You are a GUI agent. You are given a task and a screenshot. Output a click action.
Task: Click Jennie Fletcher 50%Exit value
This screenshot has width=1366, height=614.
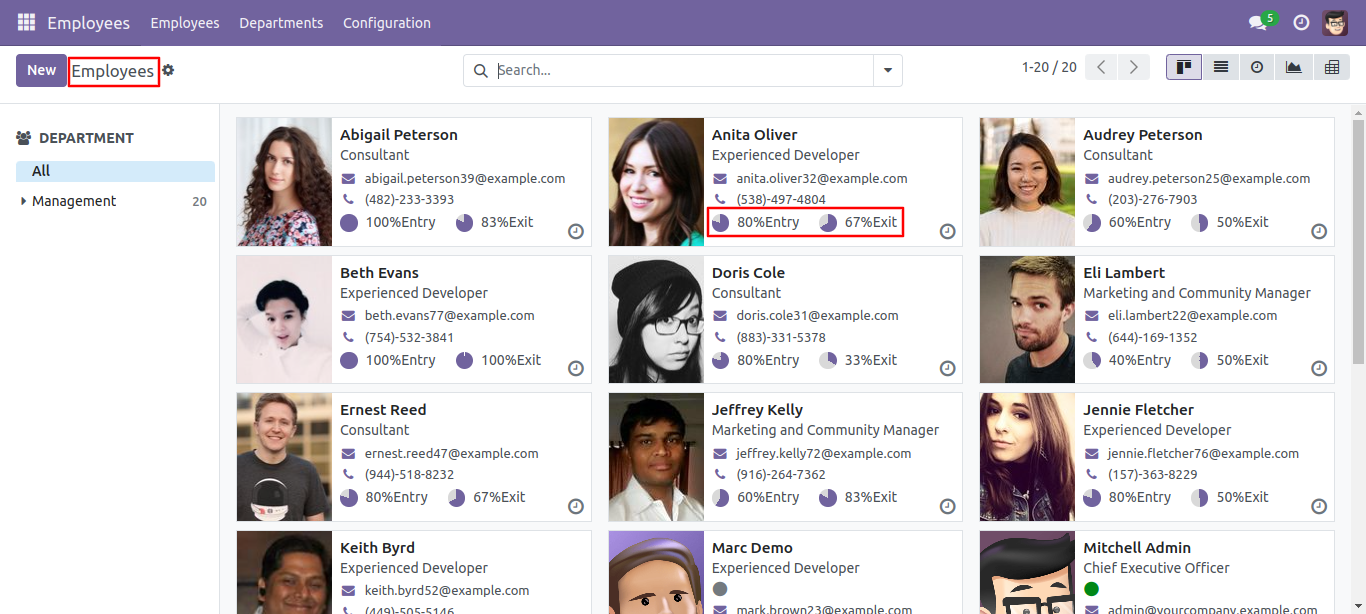(x=1242, y=497)
